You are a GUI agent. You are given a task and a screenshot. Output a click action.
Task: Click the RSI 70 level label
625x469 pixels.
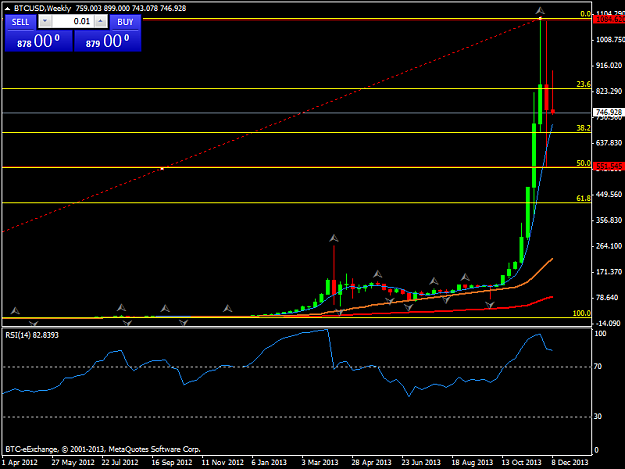tap(598, 366)
